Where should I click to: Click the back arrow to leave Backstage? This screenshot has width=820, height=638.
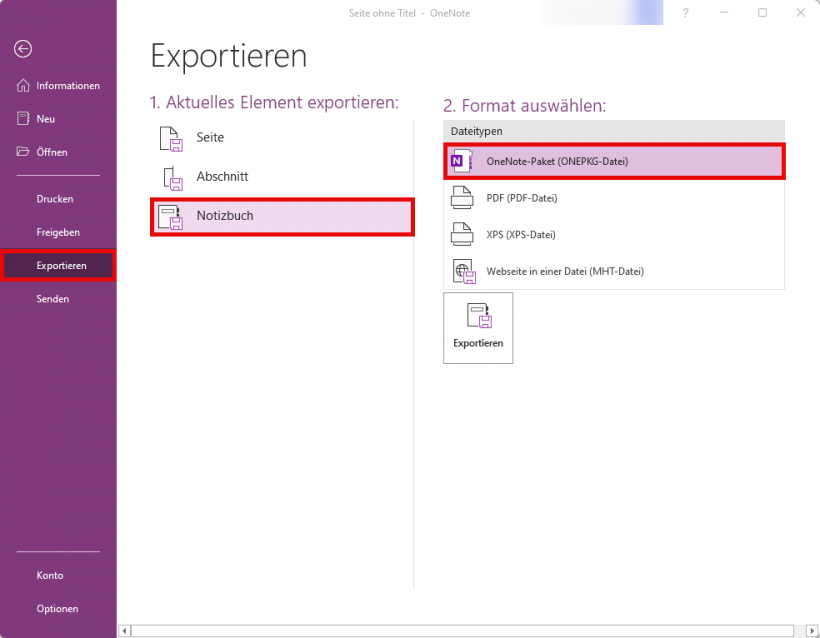coord(23,49)
